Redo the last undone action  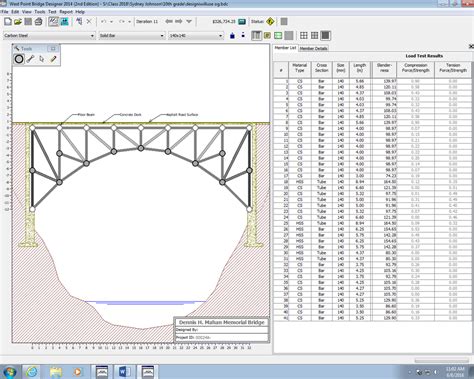tap(122, 22)
